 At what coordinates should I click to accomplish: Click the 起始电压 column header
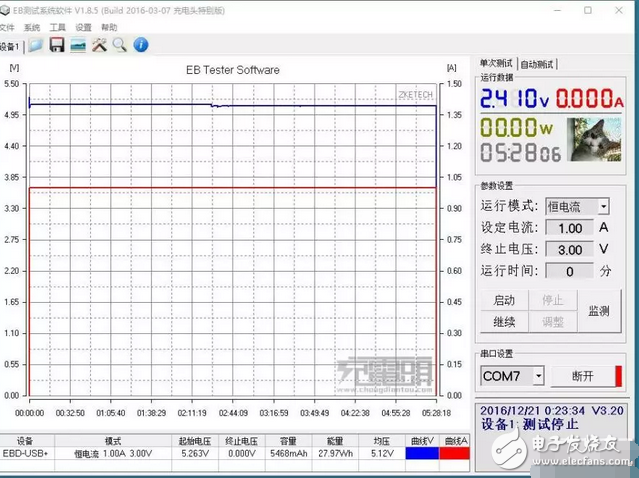coord(195,441)
